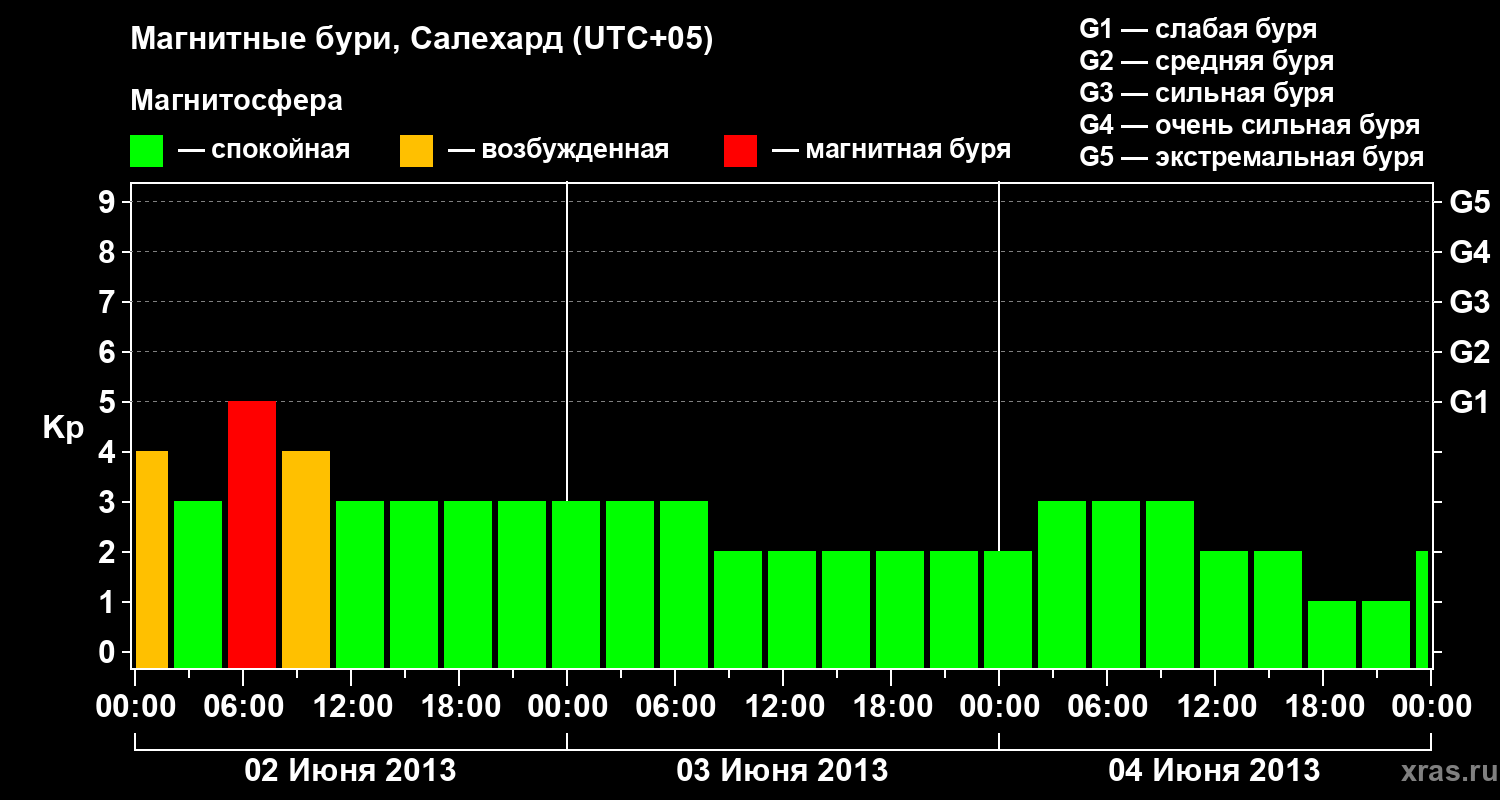
Task: Click the '03 Июня 2013' date label
Action: point(782,771)
